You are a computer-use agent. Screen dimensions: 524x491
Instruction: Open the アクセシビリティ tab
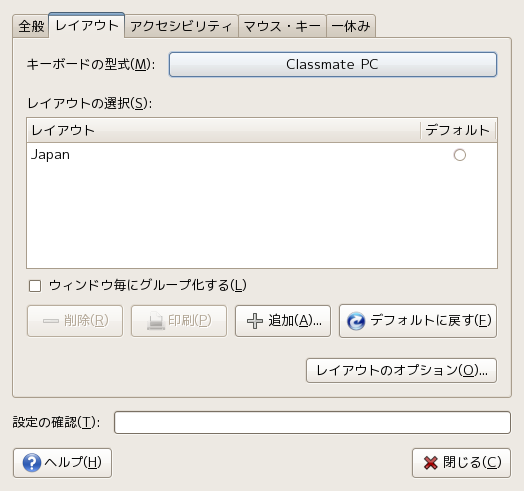181,26
